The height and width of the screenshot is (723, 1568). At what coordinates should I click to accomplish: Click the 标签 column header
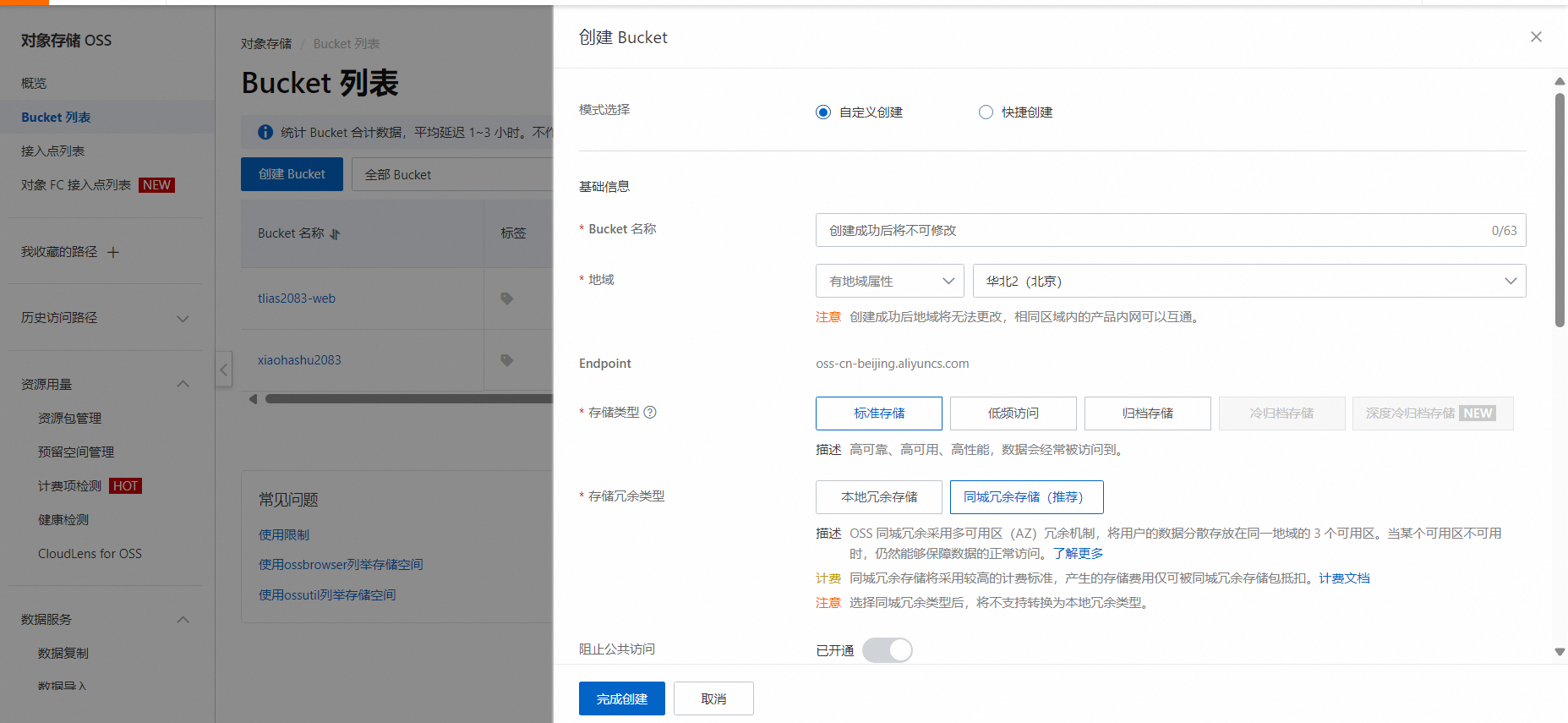pos(513,233)
